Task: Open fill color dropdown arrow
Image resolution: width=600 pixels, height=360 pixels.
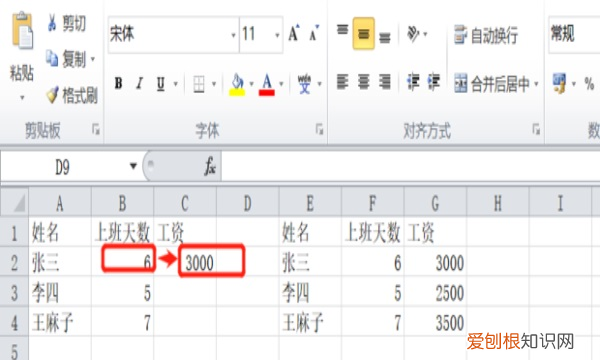Action: click(x=251, y=83)
